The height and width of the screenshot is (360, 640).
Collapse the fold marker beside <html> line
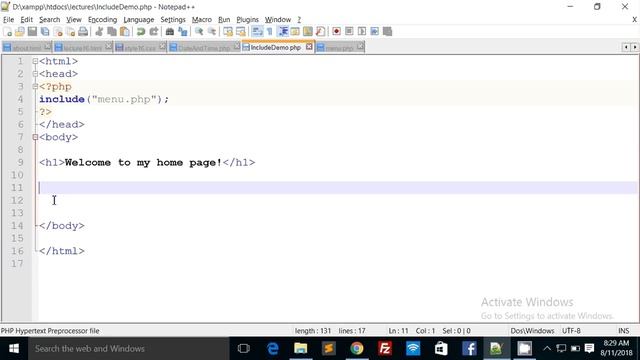click(x=35, y=61)
